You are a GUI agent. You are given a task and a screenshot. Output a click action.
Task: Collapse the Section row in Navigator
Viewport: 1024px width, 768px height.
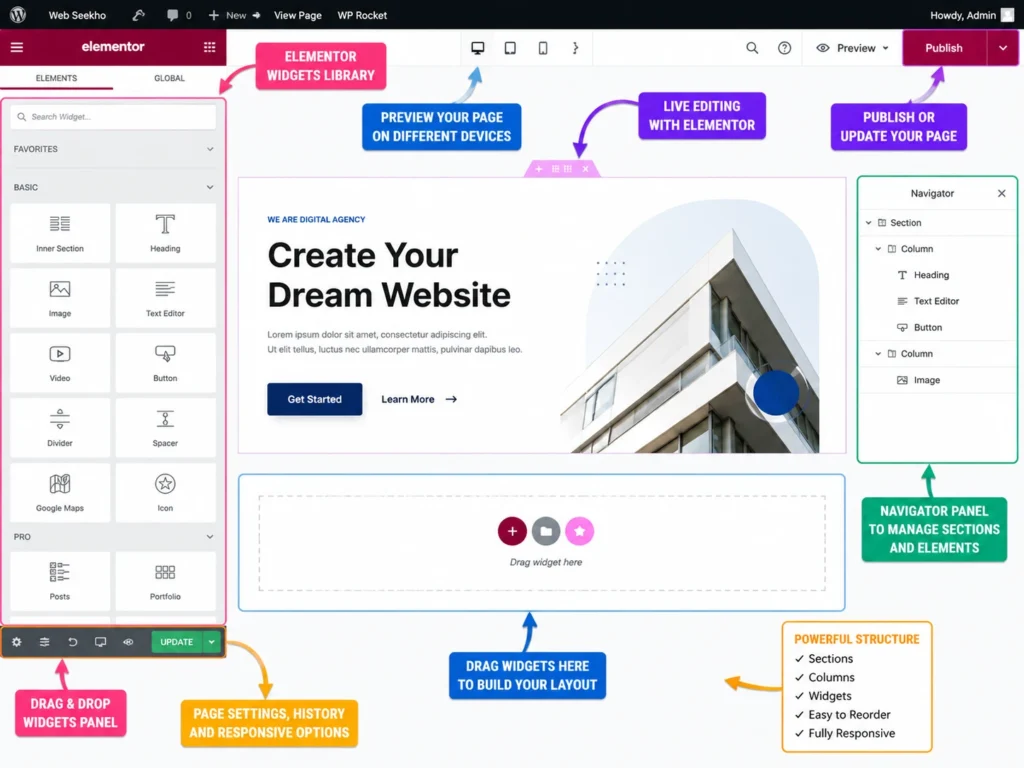[x=869, y=223]
